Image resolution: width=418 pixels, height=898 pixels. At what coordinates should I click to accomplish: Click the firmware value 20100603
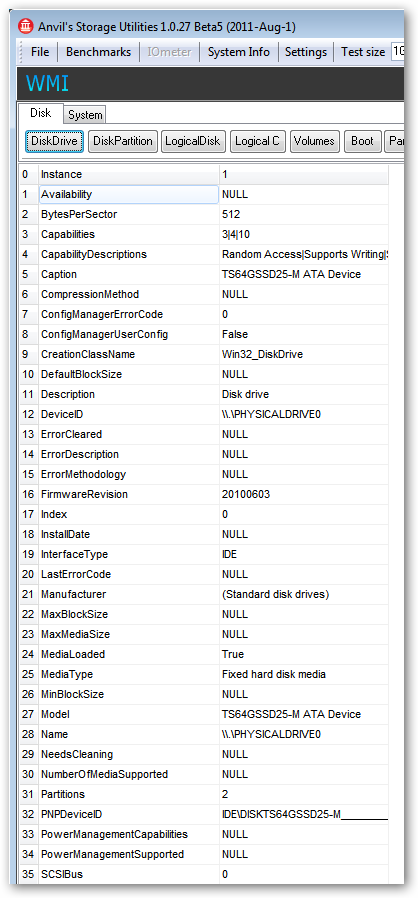click(246, 494)
